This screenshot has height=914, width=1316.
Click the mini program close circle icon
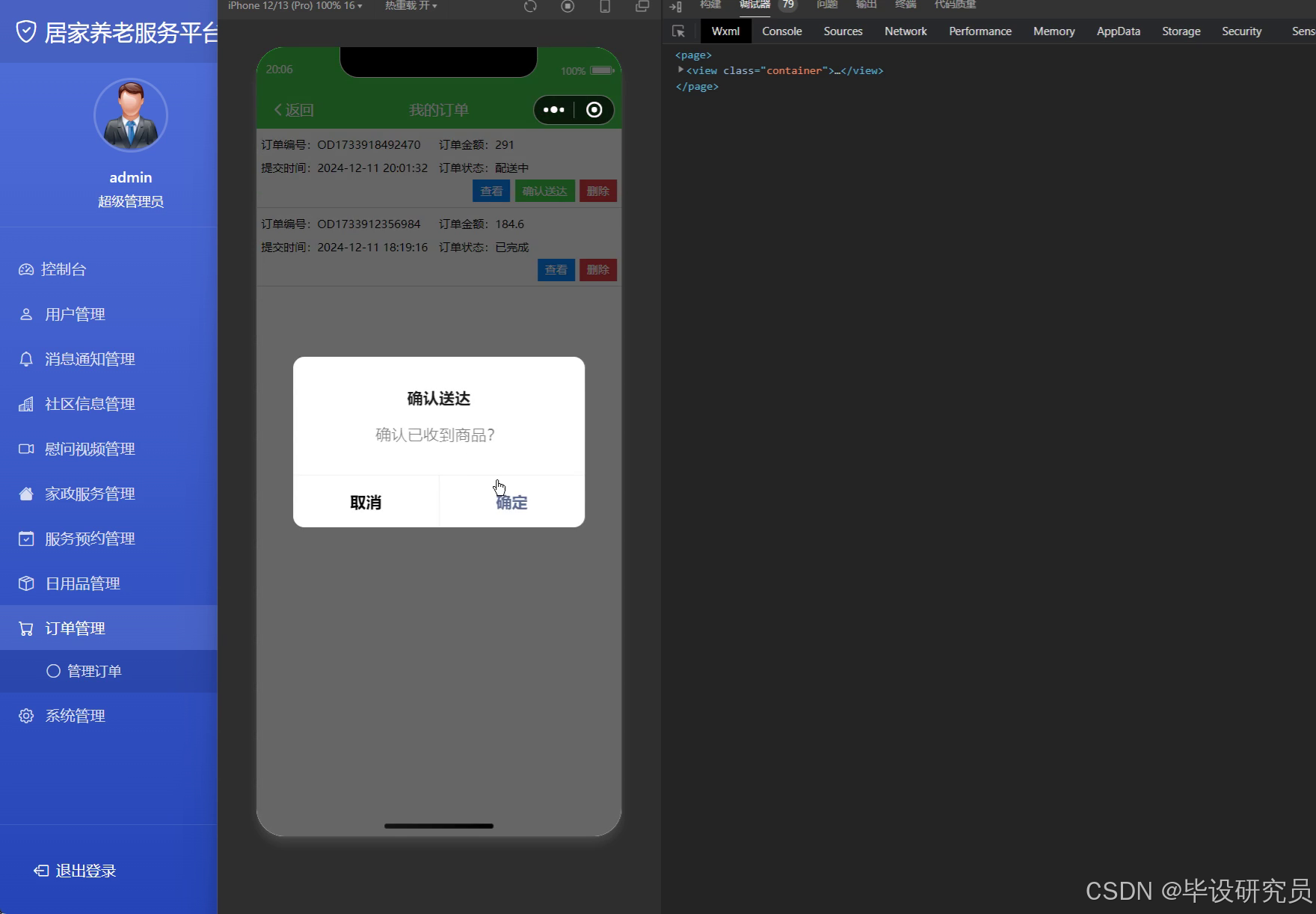point(594,110)
